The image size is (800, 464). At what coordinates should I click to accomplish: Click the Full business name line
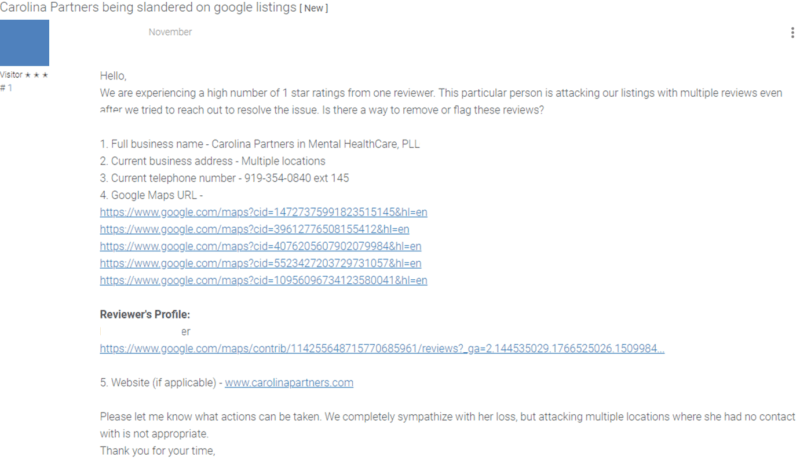pos(260,144)
